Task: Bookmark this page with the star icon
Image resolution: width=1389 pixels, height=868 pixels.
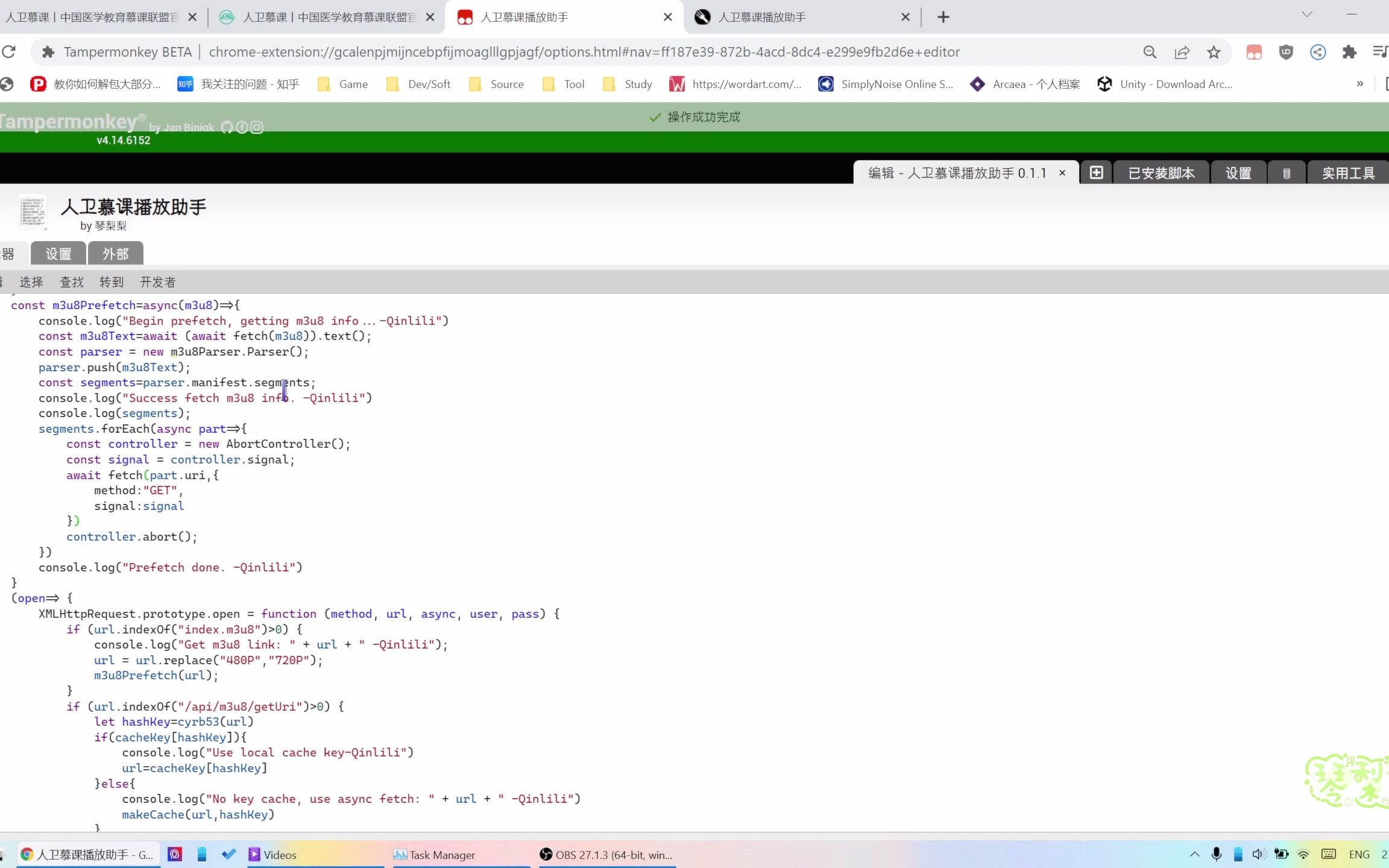Action: [x=1214, y=52]
